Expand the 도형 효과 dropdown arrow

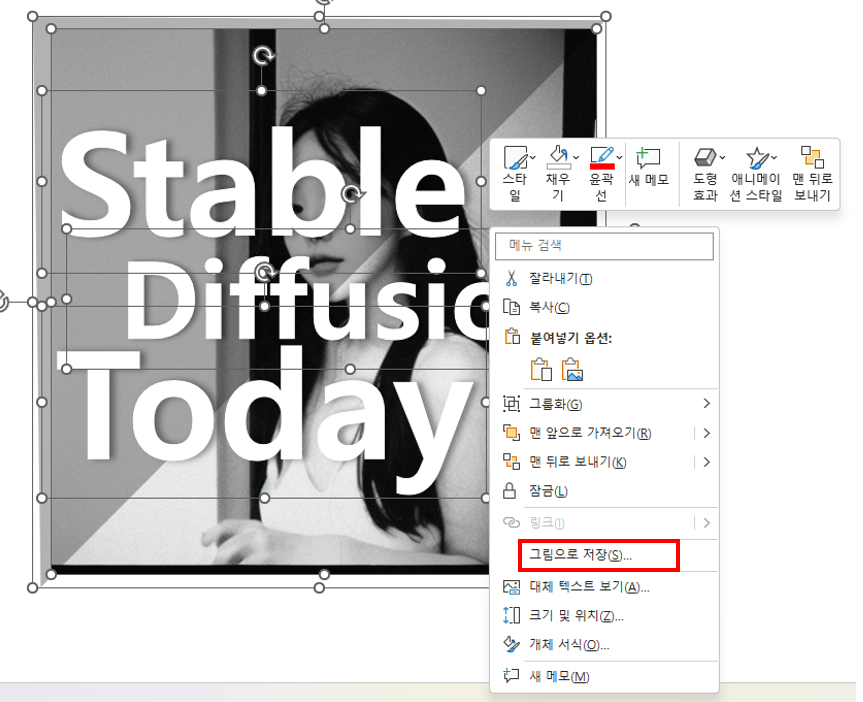(x=722, y=157)
